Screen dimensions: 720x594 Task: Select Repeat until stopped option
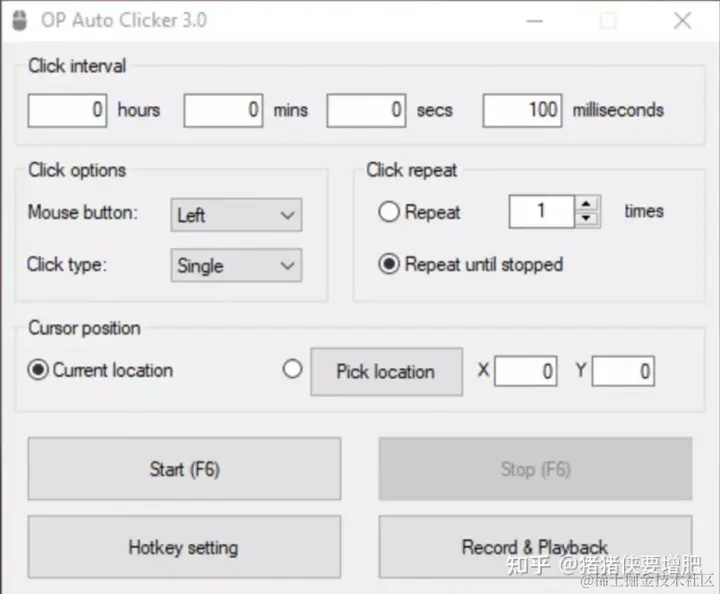(389, 264)
